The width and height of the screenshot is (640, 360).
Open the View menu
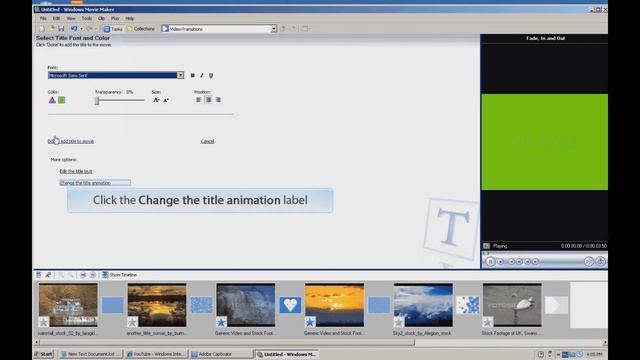point(71,18)
